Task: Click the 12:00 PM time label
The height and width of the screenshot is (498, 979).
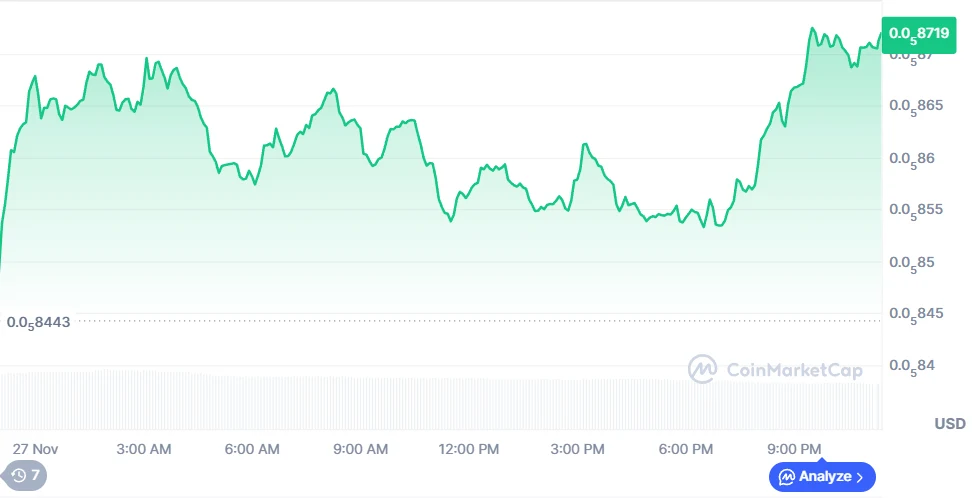Action: 469,449
